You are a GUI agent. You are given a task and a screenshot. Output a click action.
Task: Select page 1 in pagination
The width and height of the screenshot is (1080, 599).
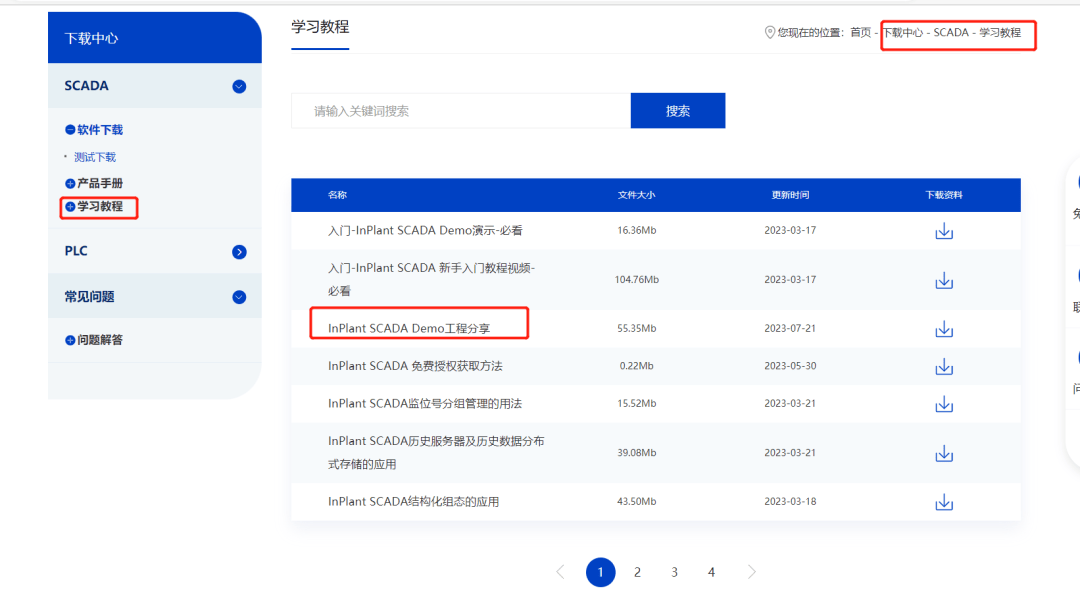(x=601, y=572)
